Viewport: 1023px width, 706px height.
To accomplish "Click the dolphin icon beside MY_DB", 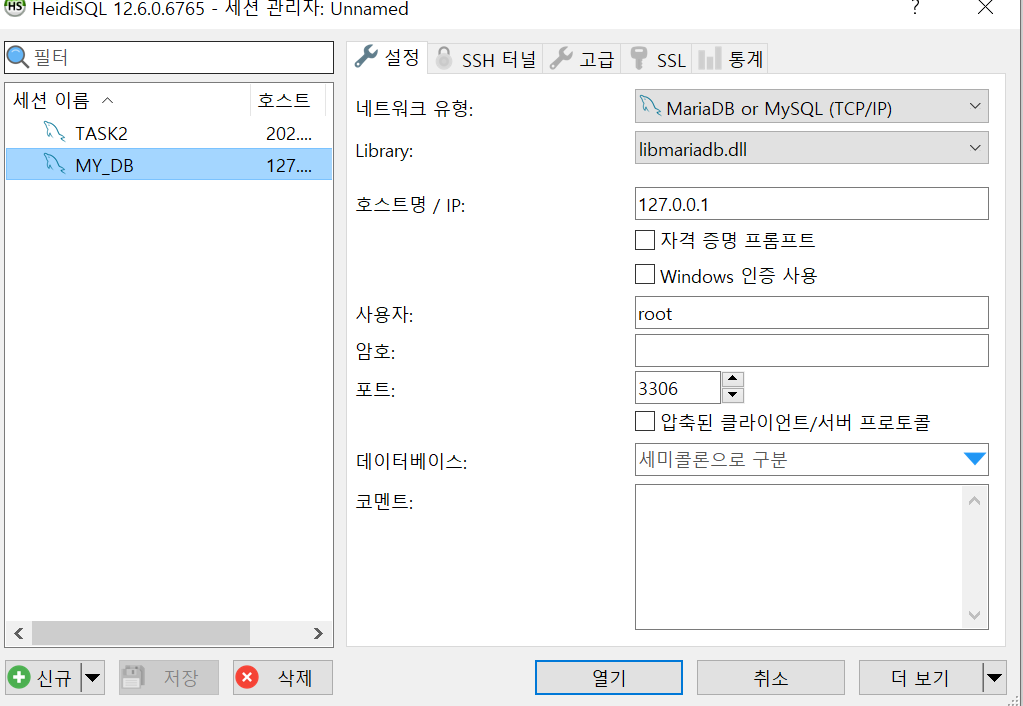I will tap(55, 164).
